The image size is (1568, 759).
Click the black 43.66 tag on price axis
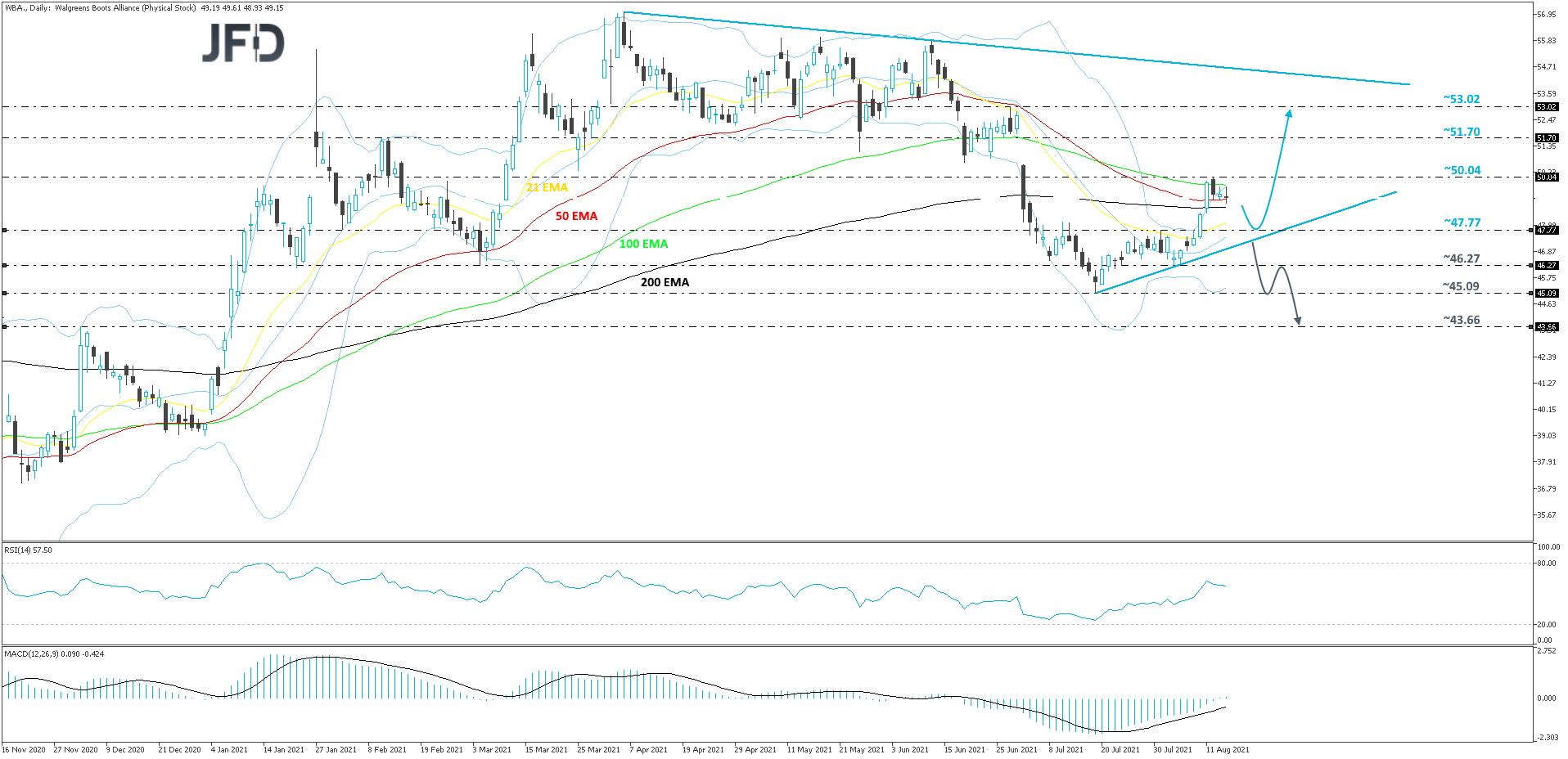pos(1547,327)
